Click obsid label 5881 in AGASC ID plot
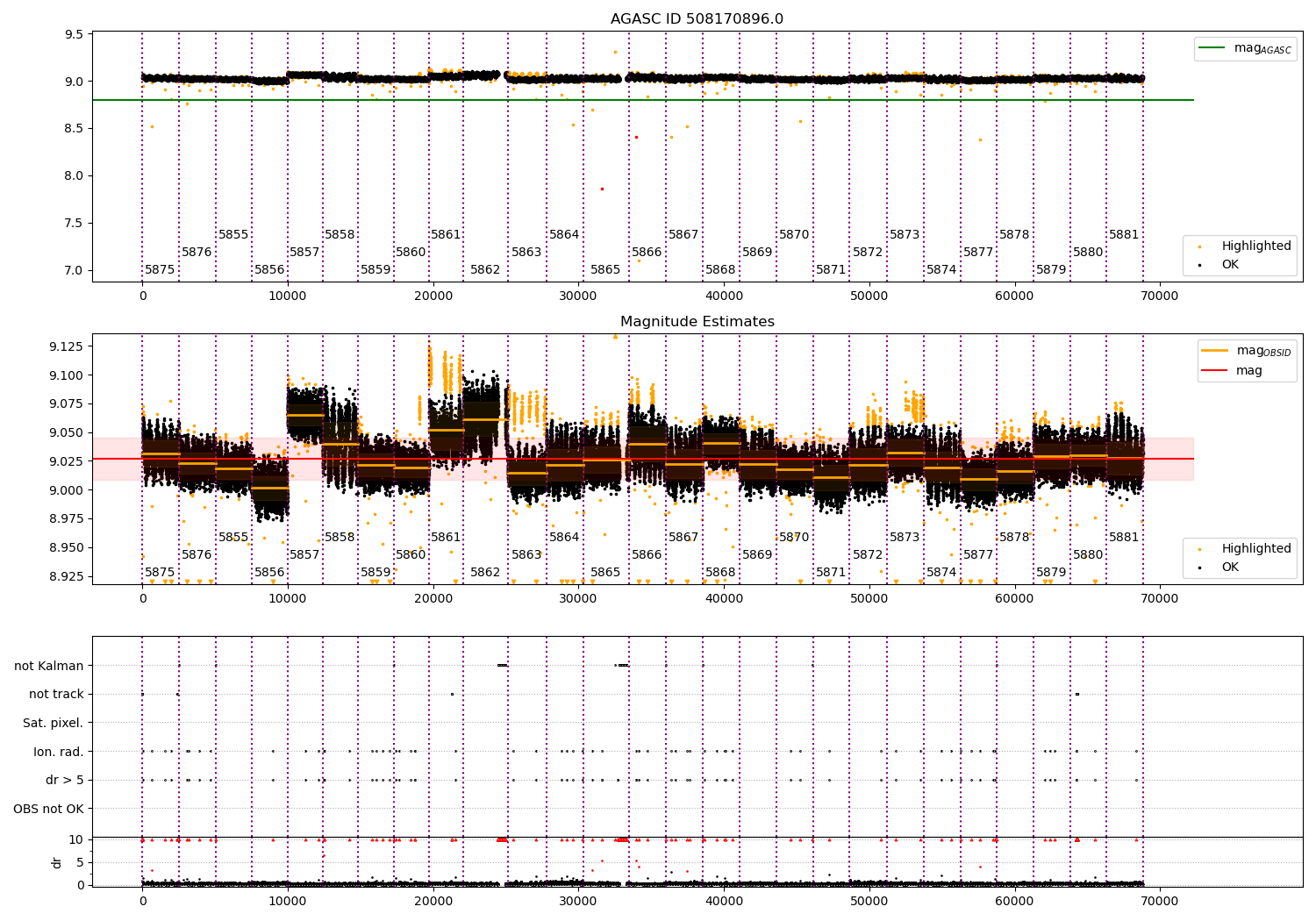 coord(1124,235)
